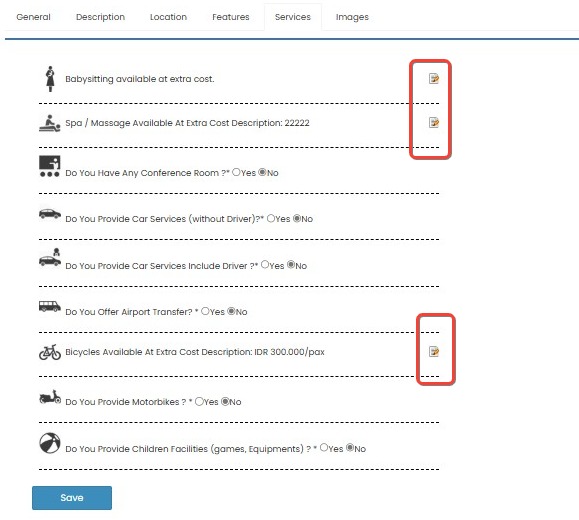Screen dimensions: 579x520
Task: Edit the Babysitting service entry
Action: click(x=434, y=78)
